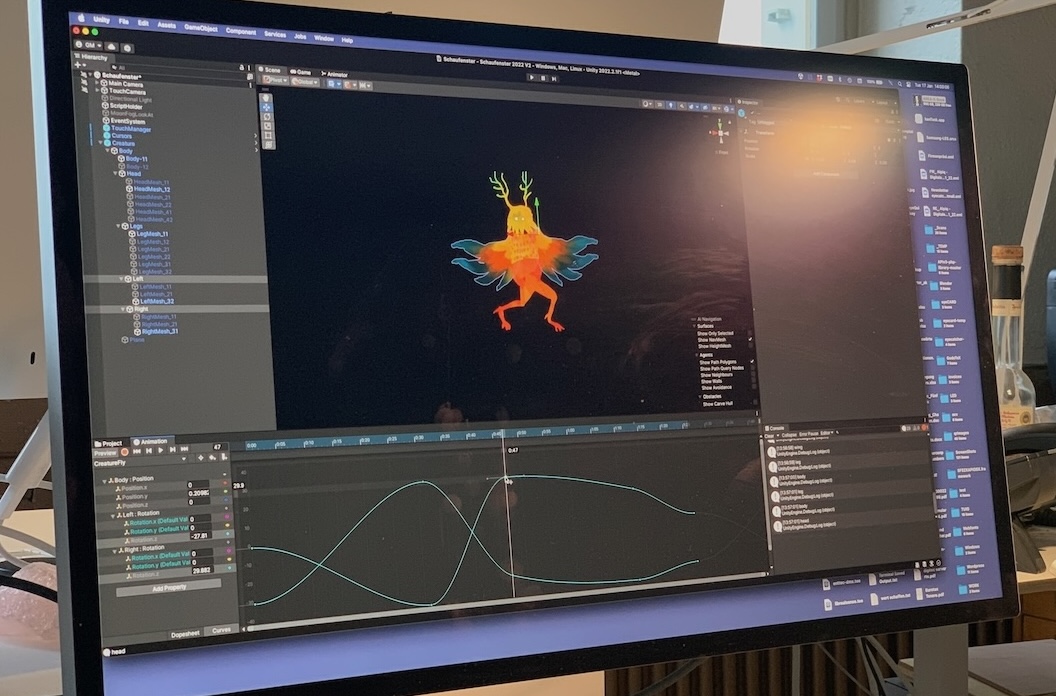Collapse Body : Position property group
The image size is (1056, 696).
104,482
